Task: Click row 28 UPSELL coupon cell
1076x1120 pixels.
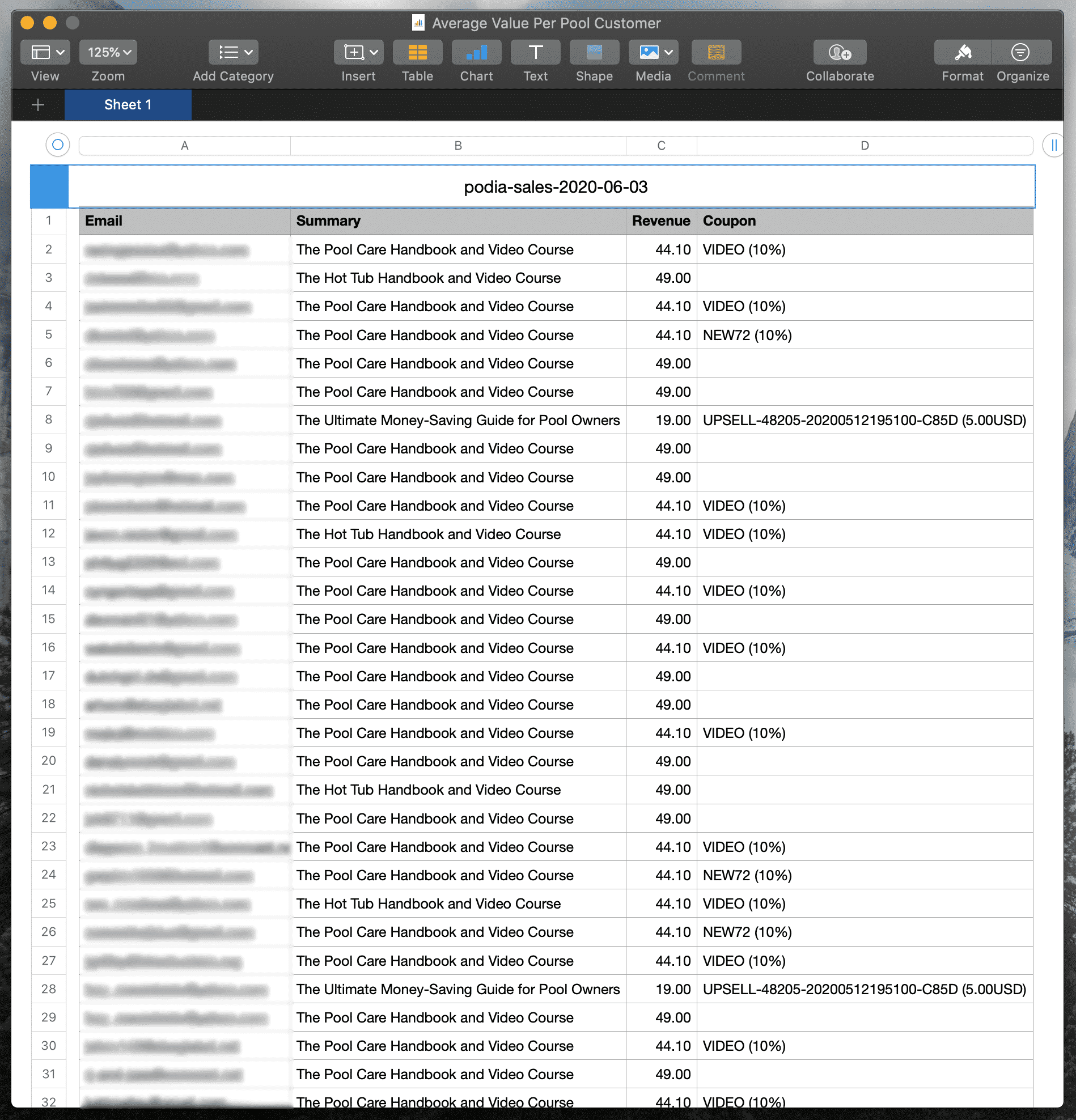Action: coord(865,989)
